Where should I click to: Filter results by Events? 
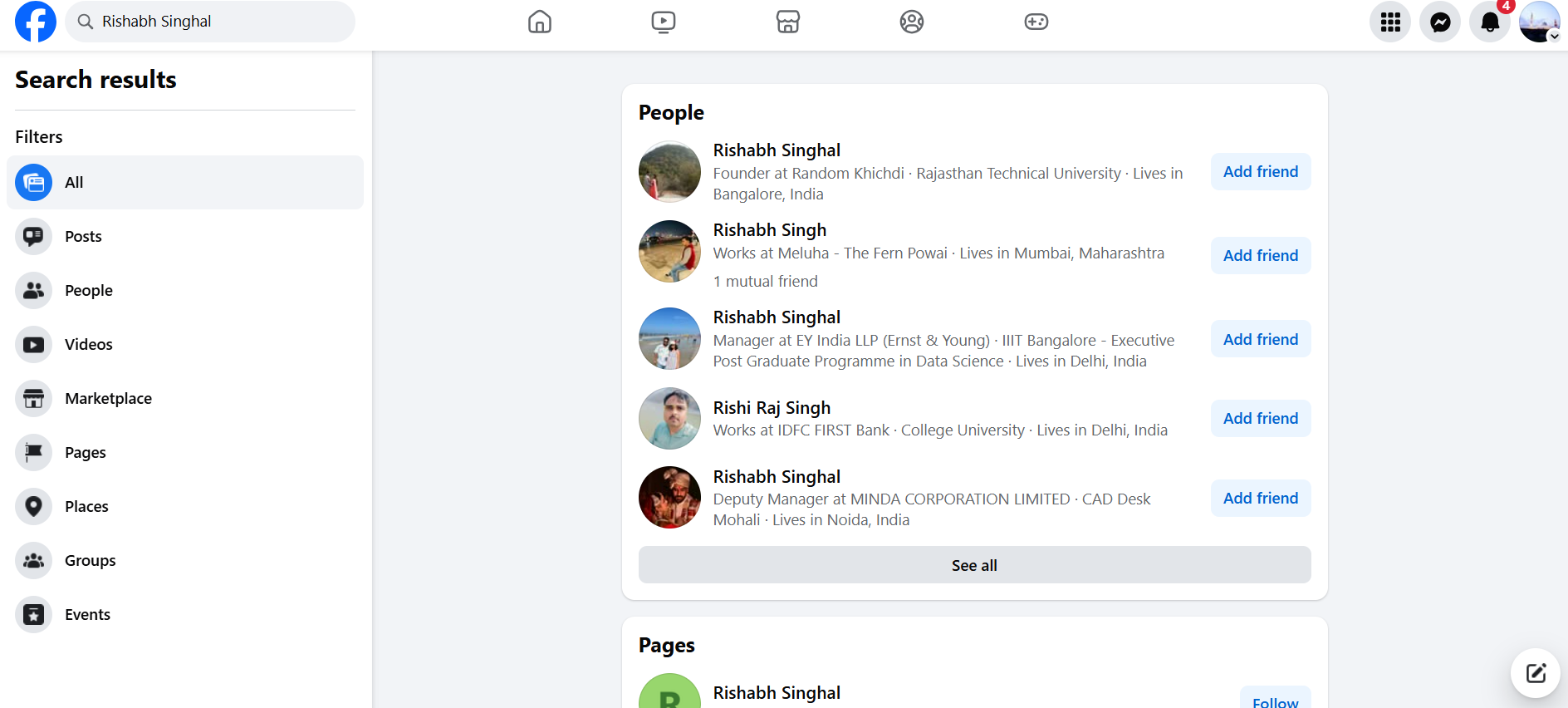coord(87,615)
